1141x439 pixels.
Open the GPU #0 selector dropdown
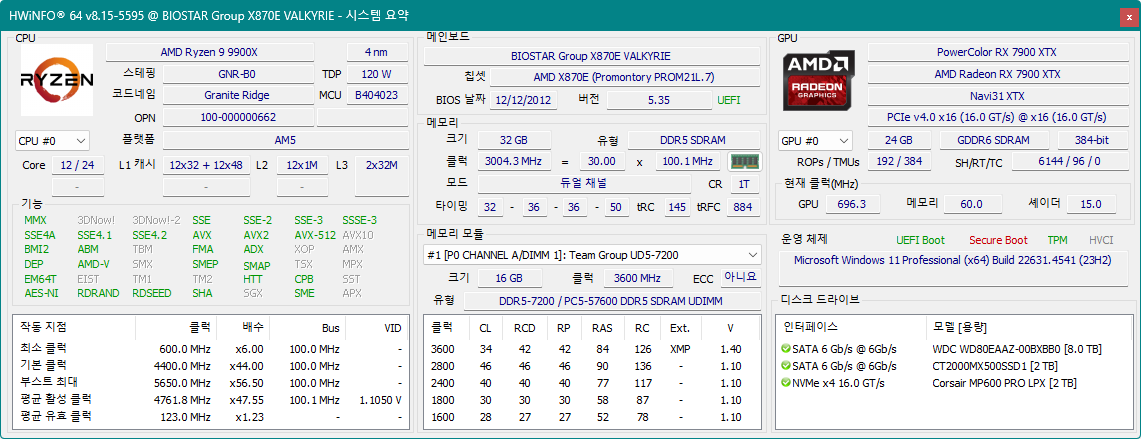(816, 141)
